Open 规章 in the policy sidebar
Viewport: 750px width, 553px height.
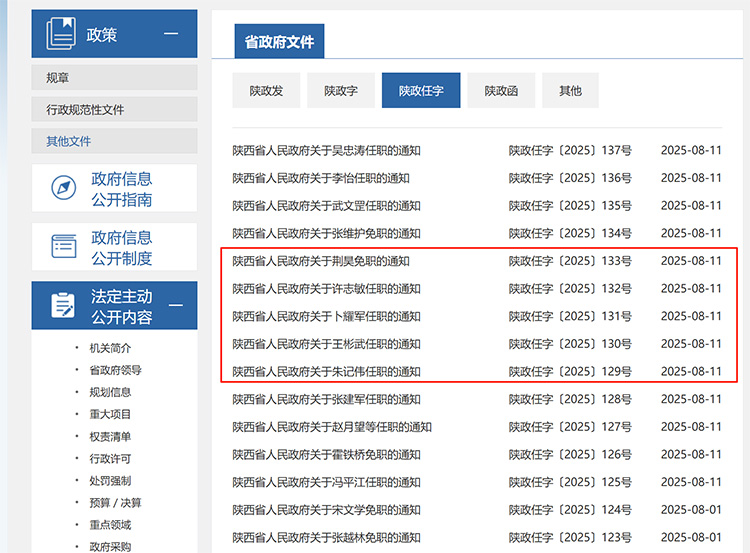58,78
